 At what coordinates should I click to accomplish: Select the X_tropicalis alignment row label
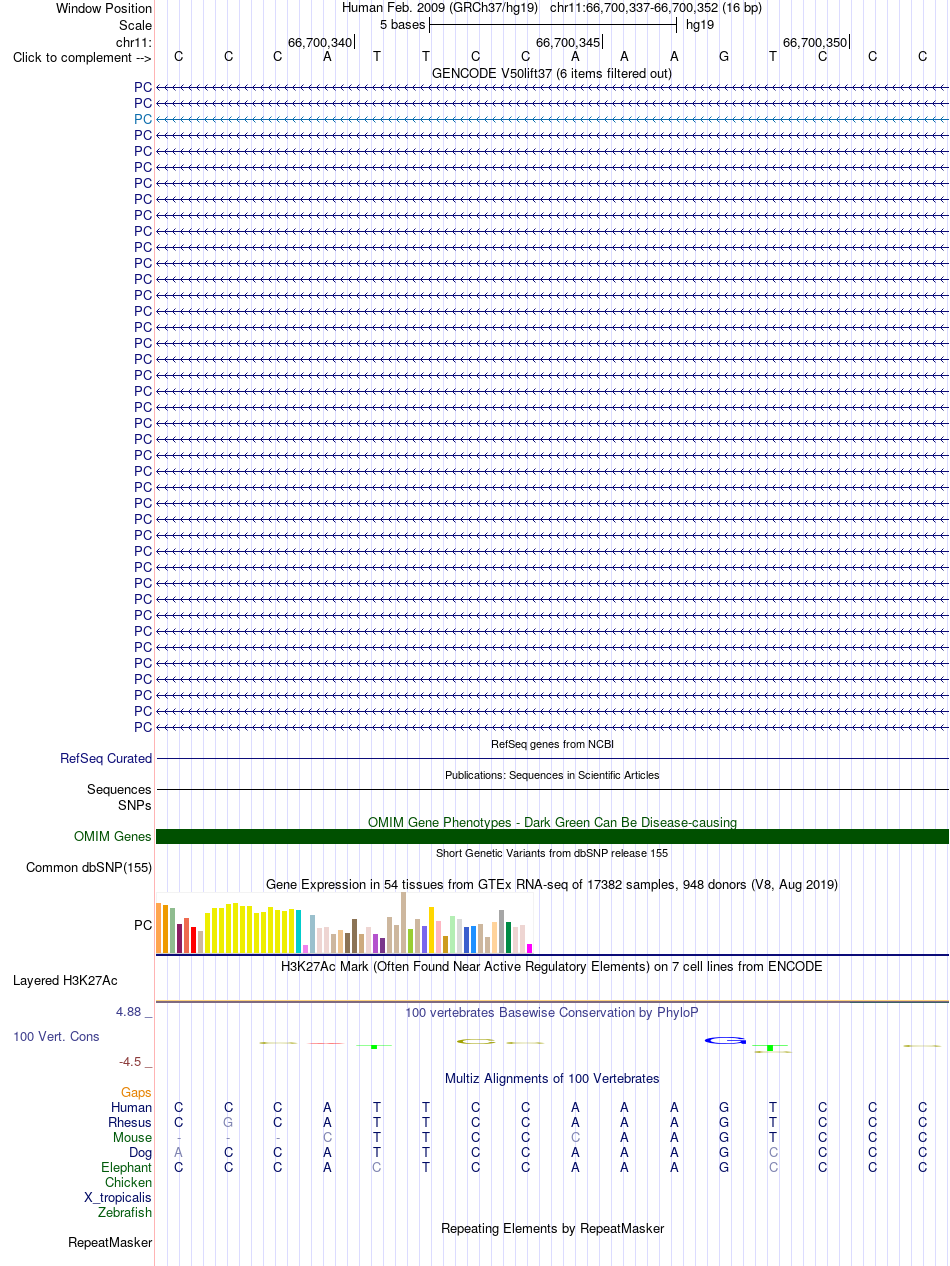coord(118,1198)
